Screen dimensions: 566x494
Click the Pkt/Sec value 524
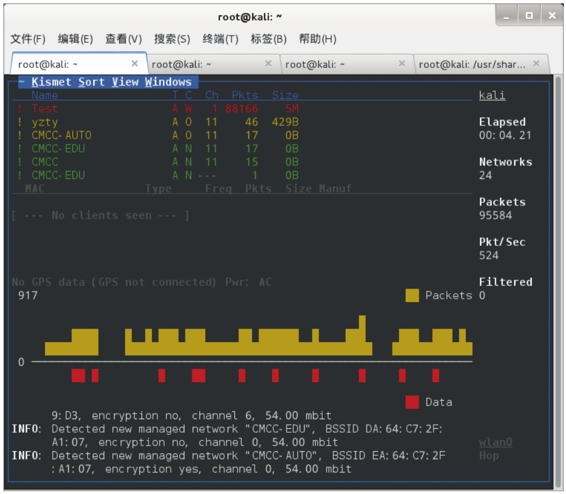coord(489,255)
